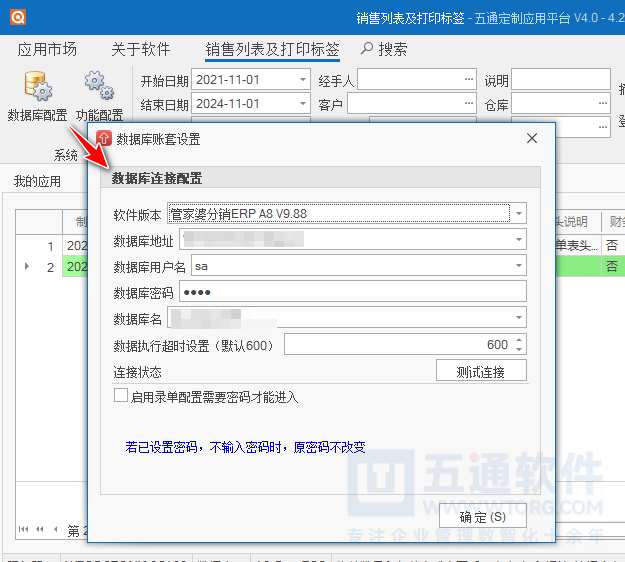Open the 客户 lookup ellipsis button

(x=469, y=103)
